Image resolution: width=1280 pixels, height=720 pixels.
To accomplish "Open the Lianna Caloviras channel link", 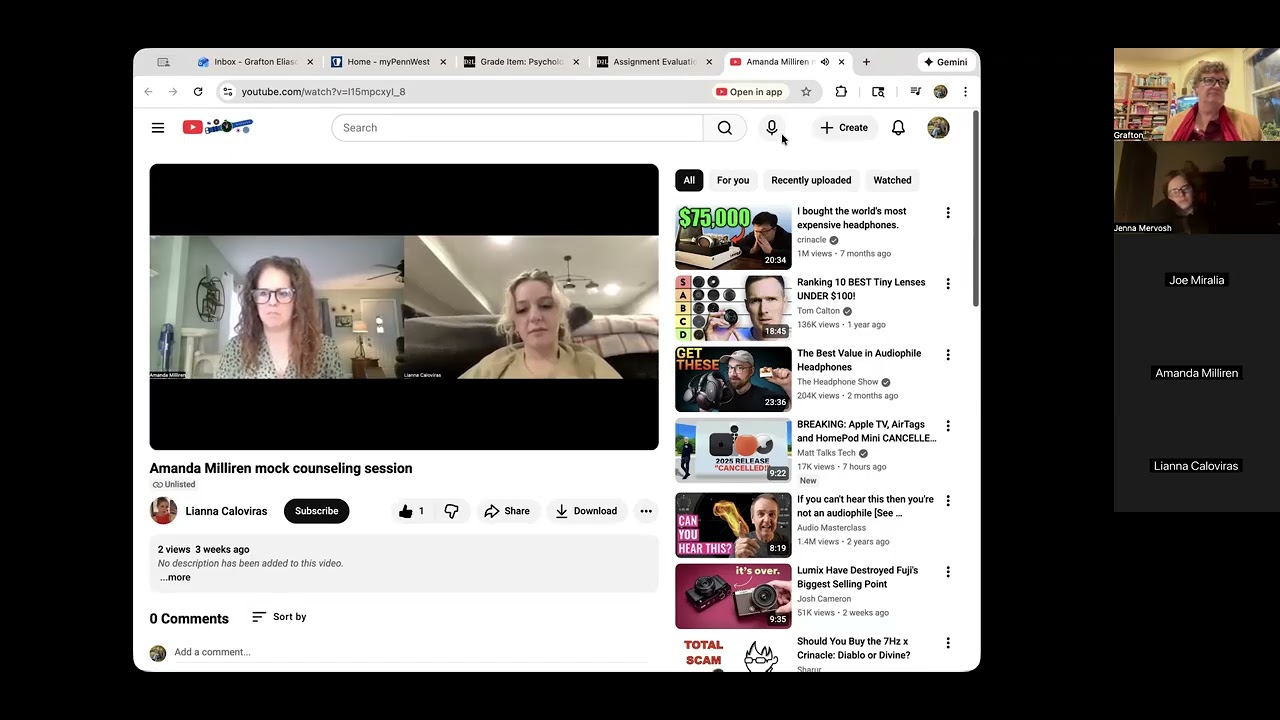I will coord(226,511).
